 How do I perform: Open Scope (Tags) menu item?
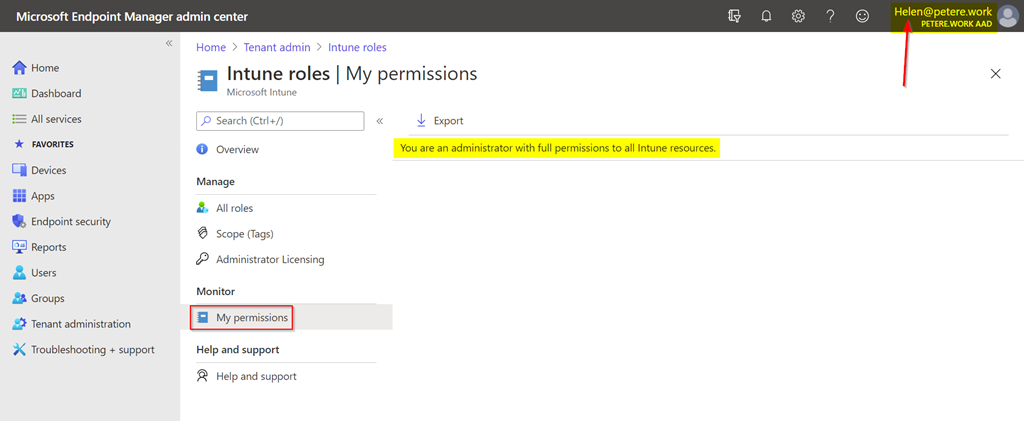click(244, 233)
